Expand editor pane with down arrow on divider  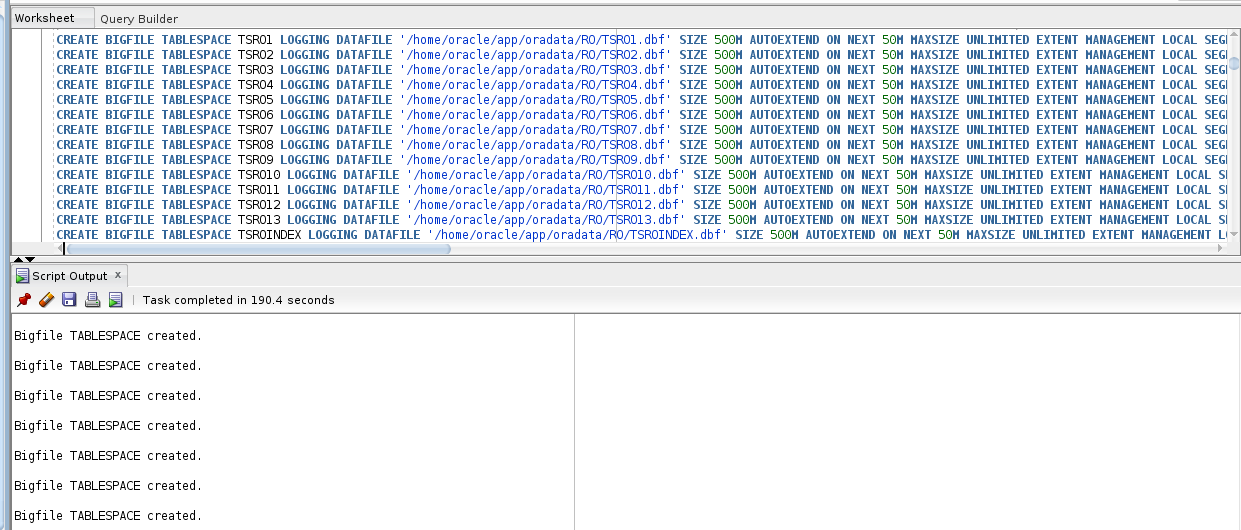[x=30, y=260]
